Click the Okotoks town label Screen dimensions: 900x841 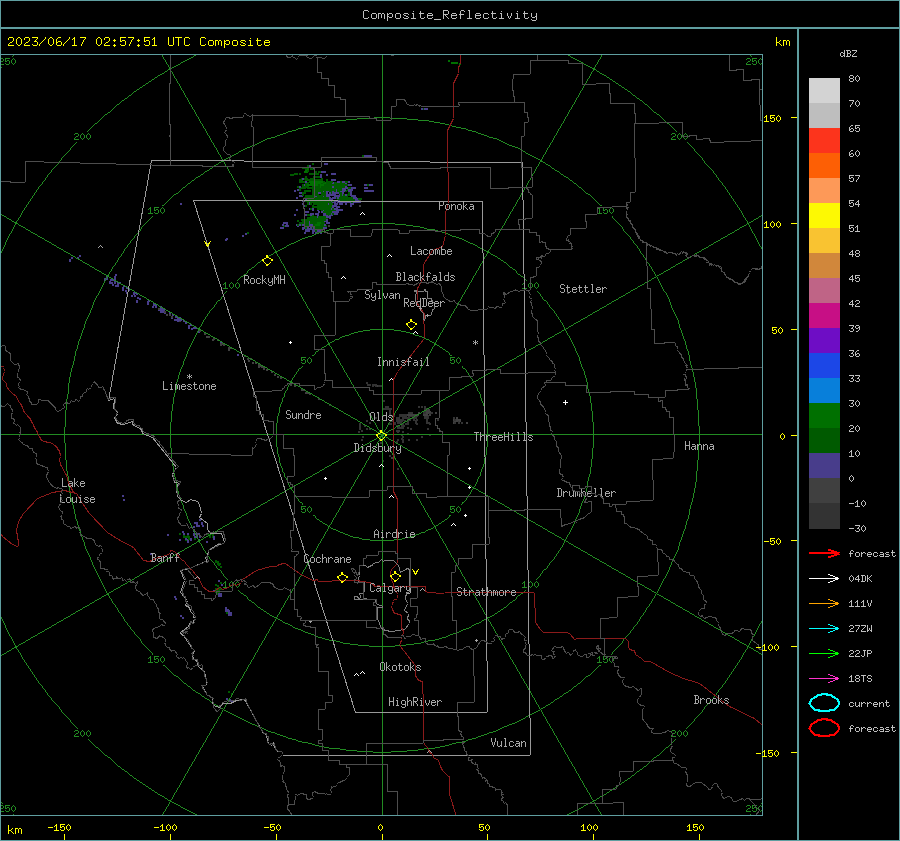[400, 667]
